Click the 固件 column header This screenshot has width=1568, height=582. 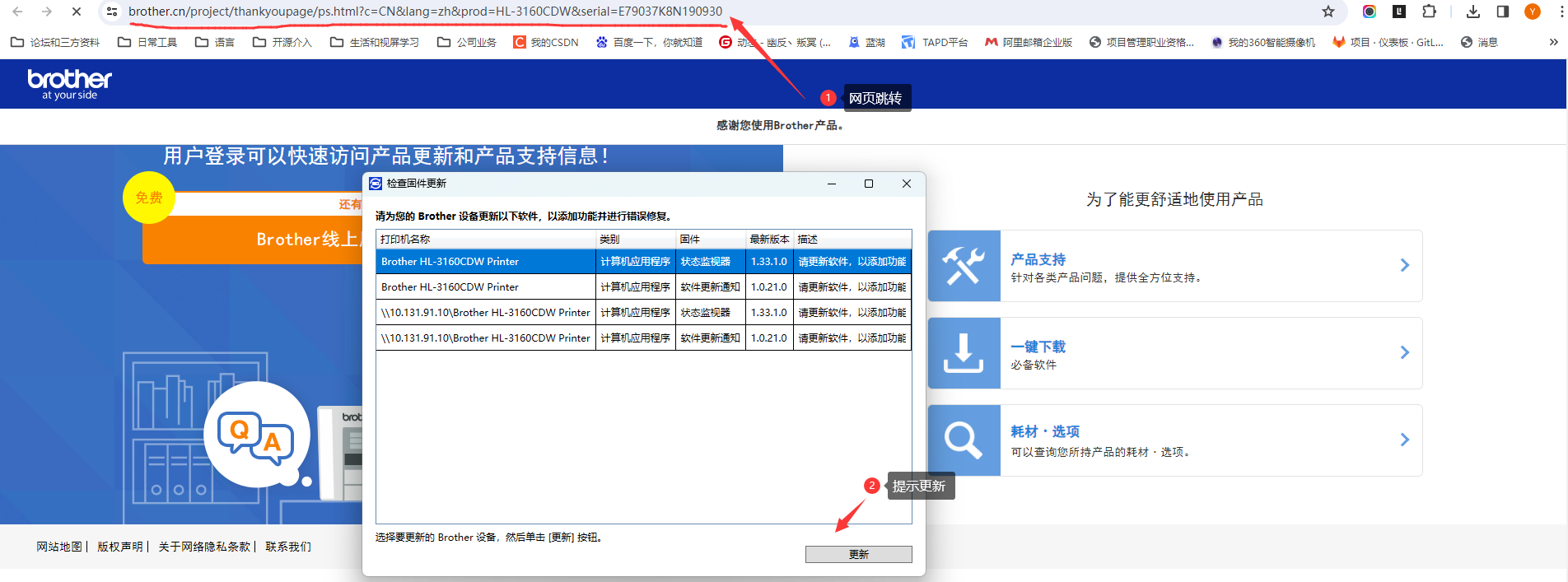(711, 239)
